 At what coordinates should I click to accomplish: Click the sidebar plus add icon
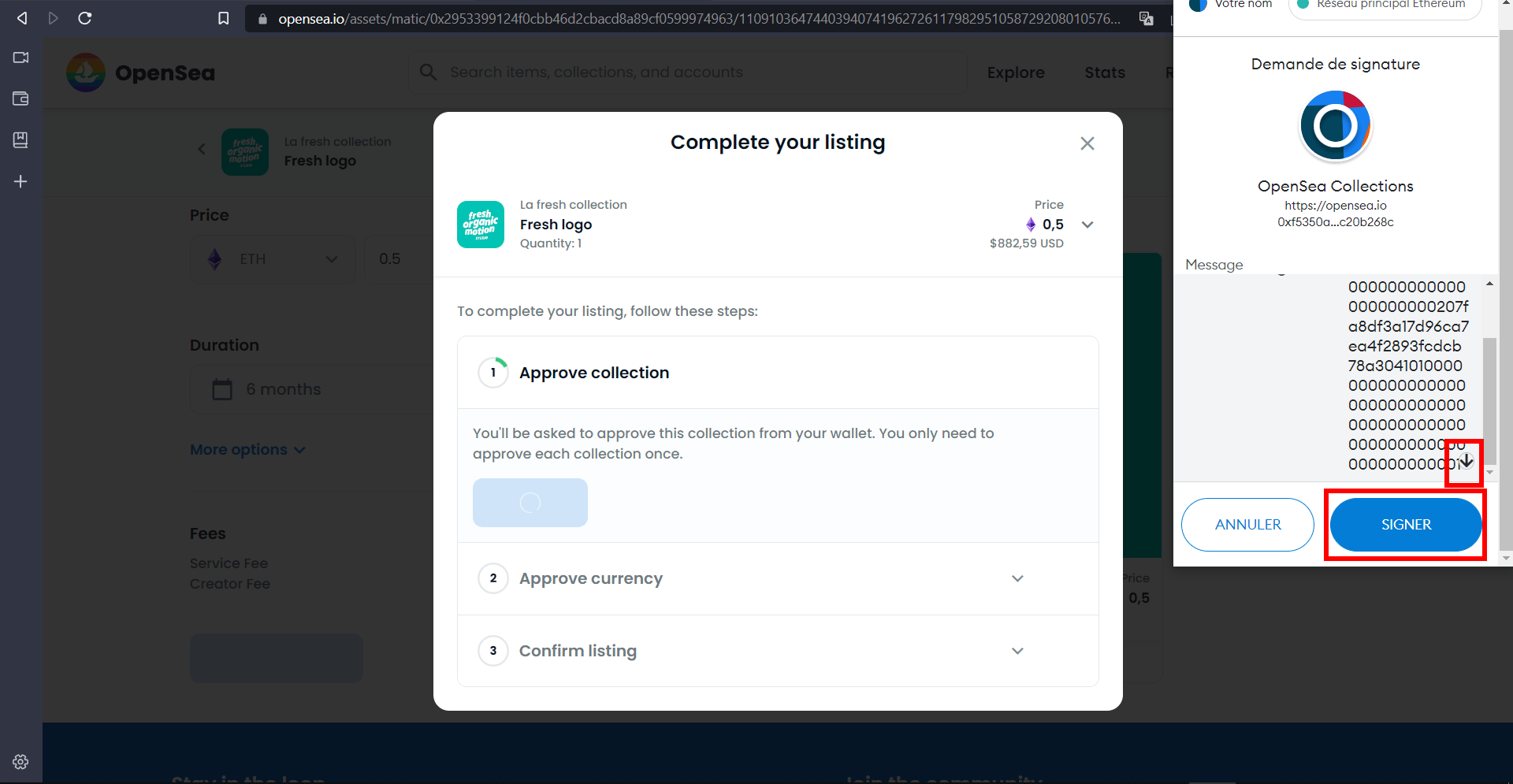coord(20,181)
